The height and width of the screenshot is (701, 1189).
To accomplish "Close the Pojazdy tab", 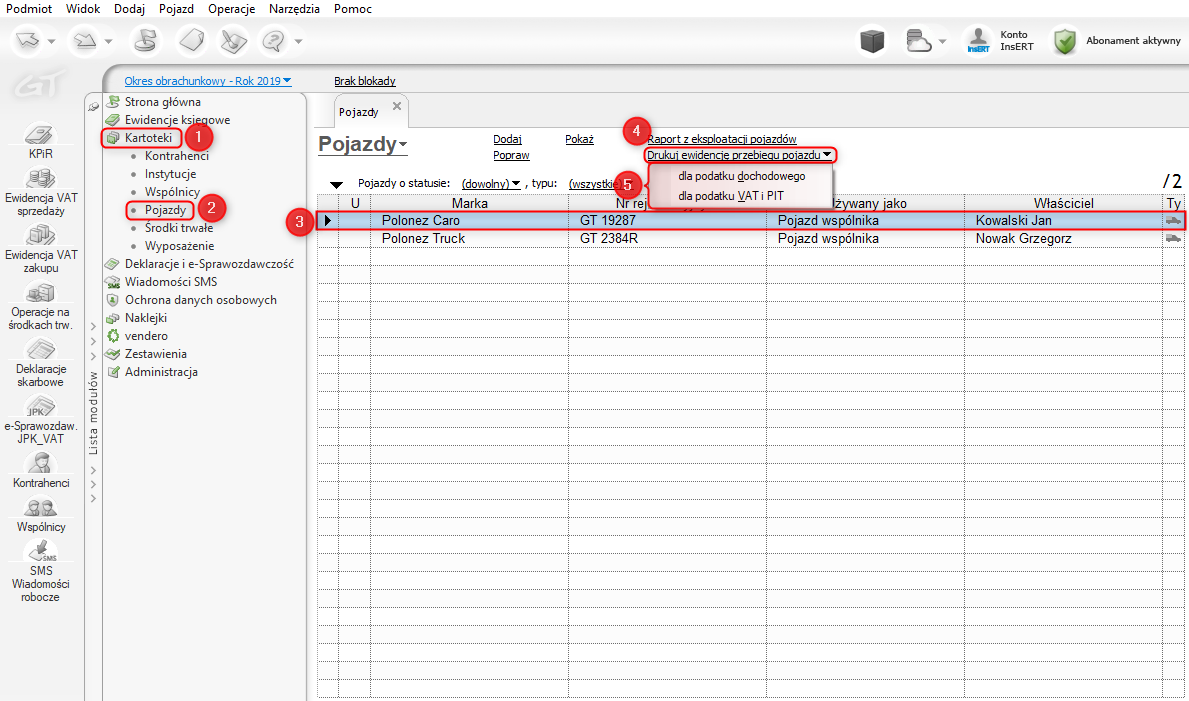I will point(397,106).
